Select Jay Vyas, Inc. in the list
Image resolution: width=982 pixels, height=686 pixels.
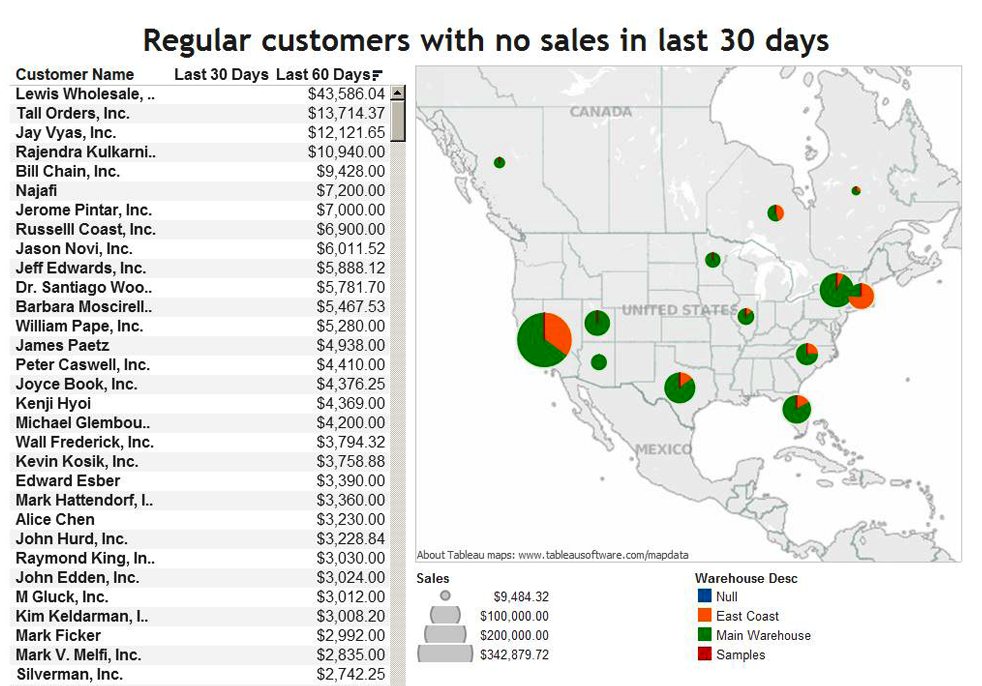[x=66, y=133]
